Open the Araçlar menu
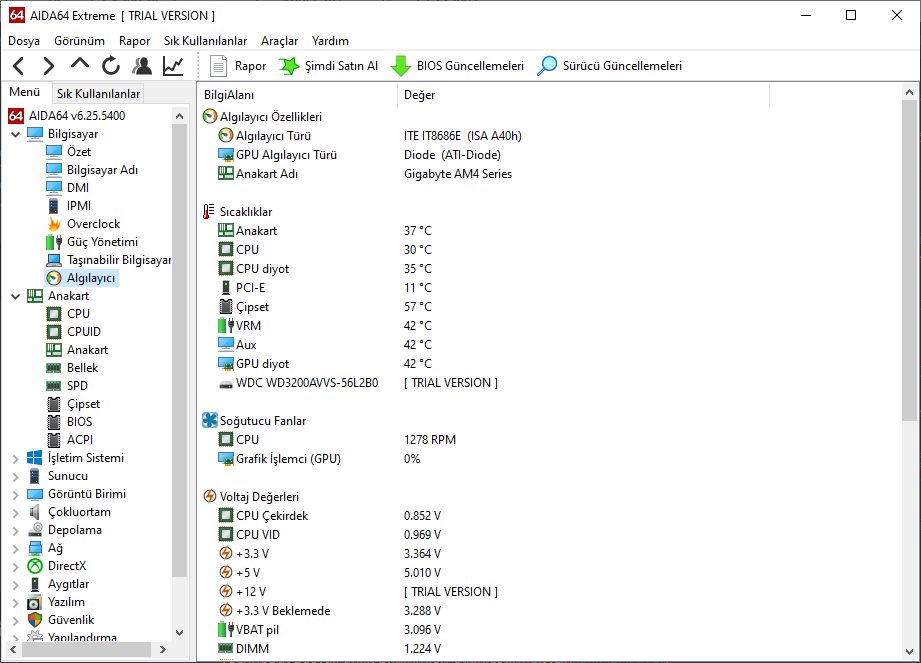 (x=280, y=41)
